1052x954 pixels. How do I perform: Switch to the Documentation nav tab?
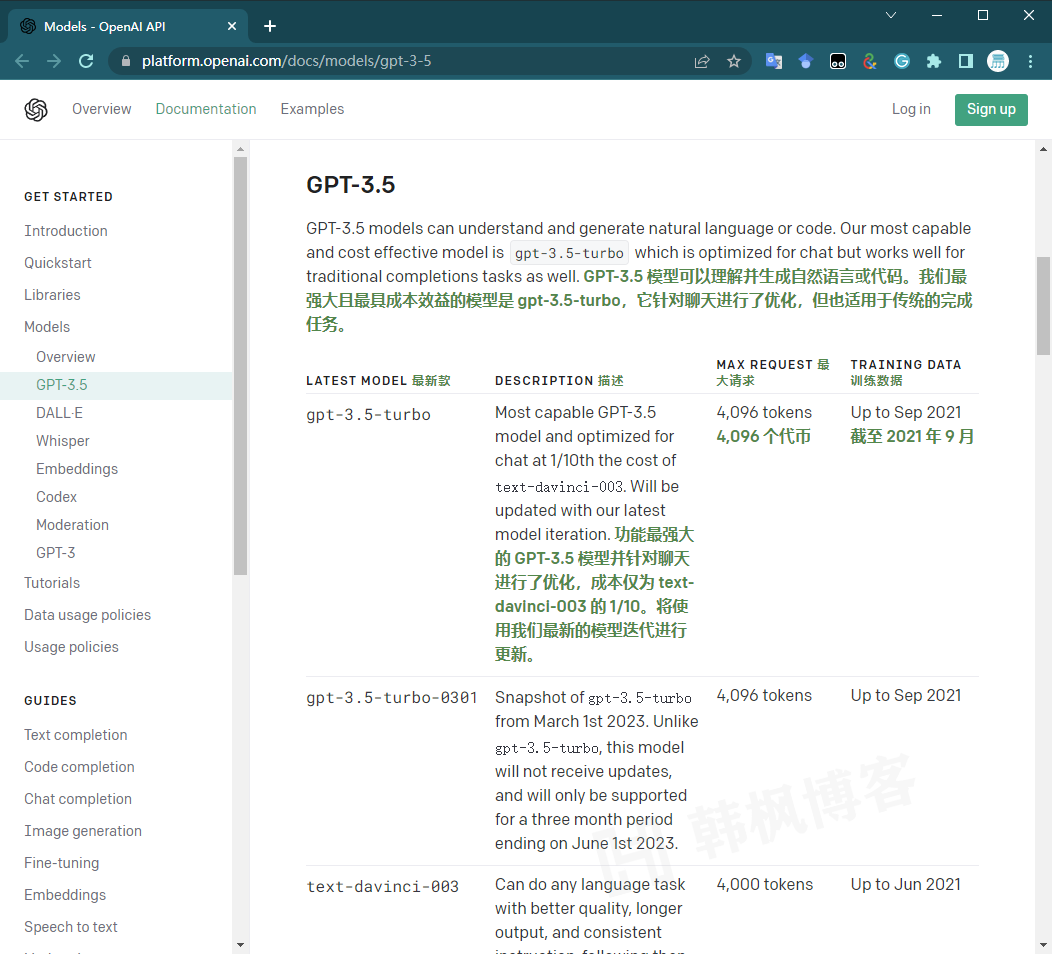(x=206, y=109)
